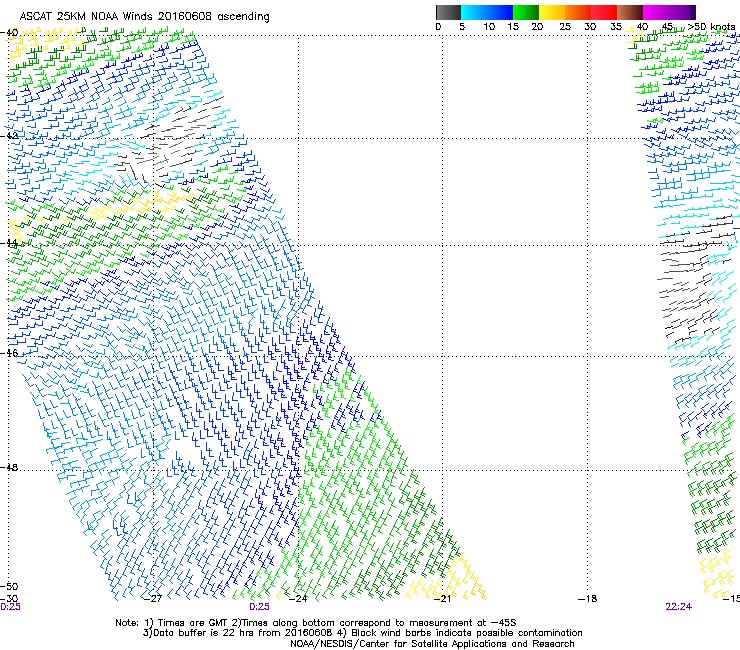740x650 pixels.
Task: Click the '-24' longitude axis label
Action: click(x=298, y=599)
